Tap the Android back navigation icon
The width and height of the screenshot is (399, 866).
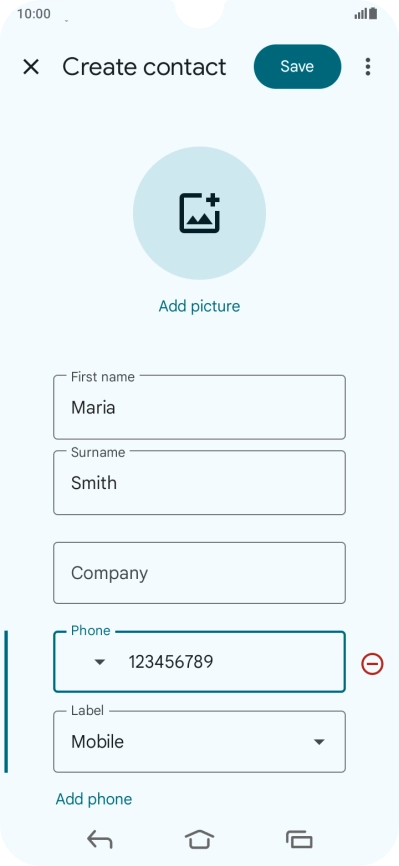point(100,840)
